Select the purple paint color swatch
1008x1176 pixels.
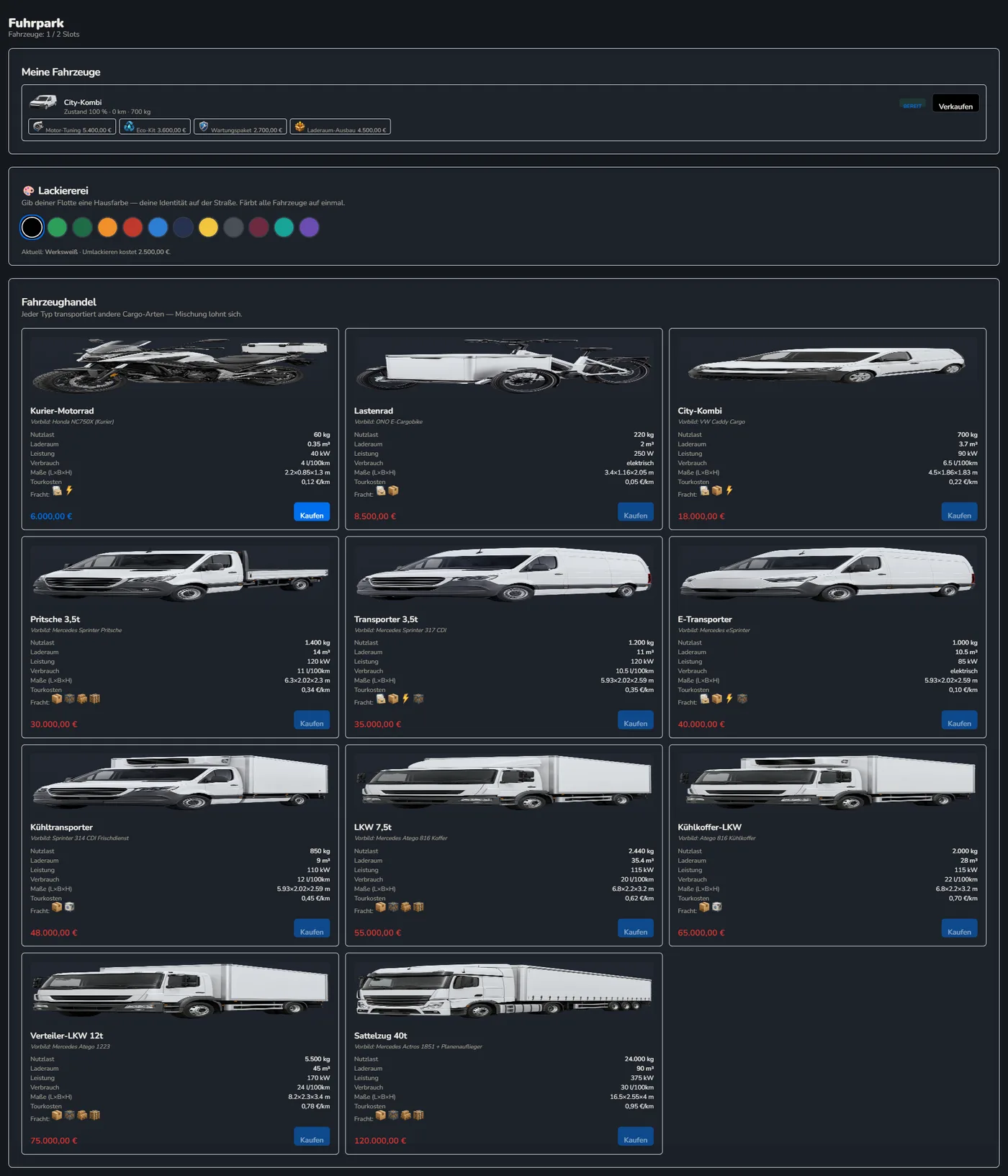[x=309, y=228]
